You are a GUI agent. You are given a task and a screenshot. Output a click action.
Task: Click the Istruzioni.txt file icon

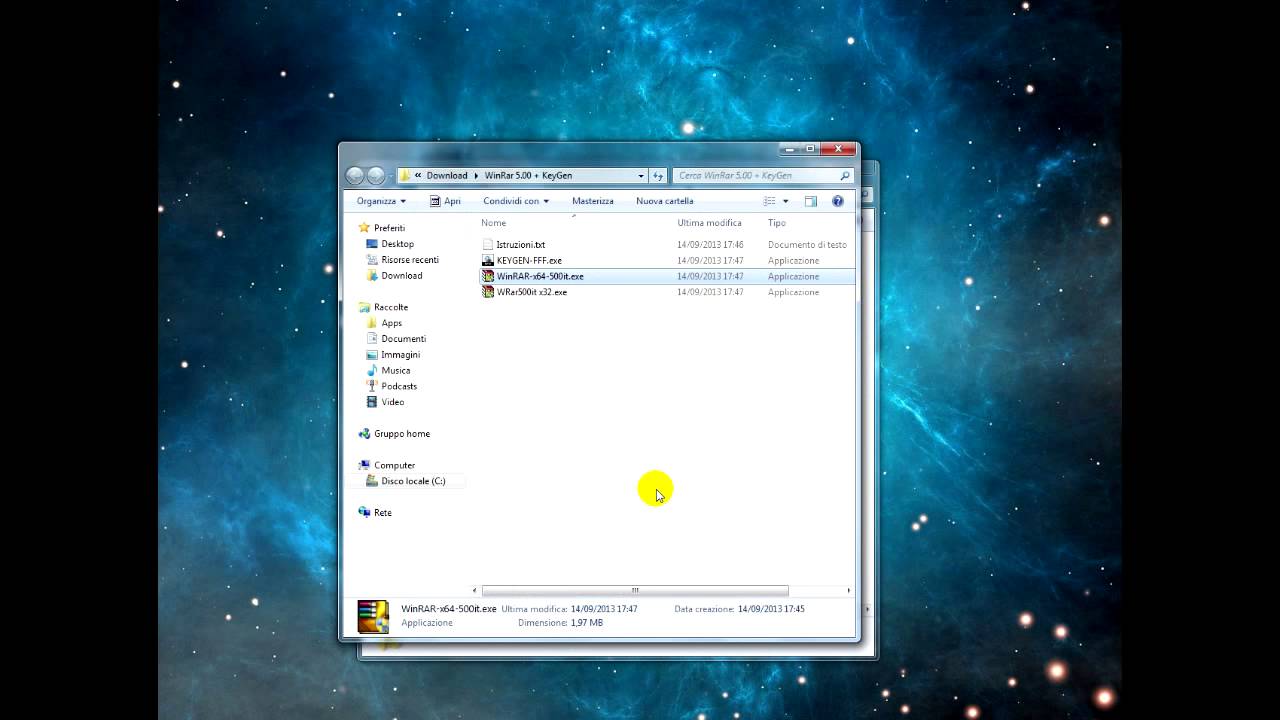coord(488,244)
